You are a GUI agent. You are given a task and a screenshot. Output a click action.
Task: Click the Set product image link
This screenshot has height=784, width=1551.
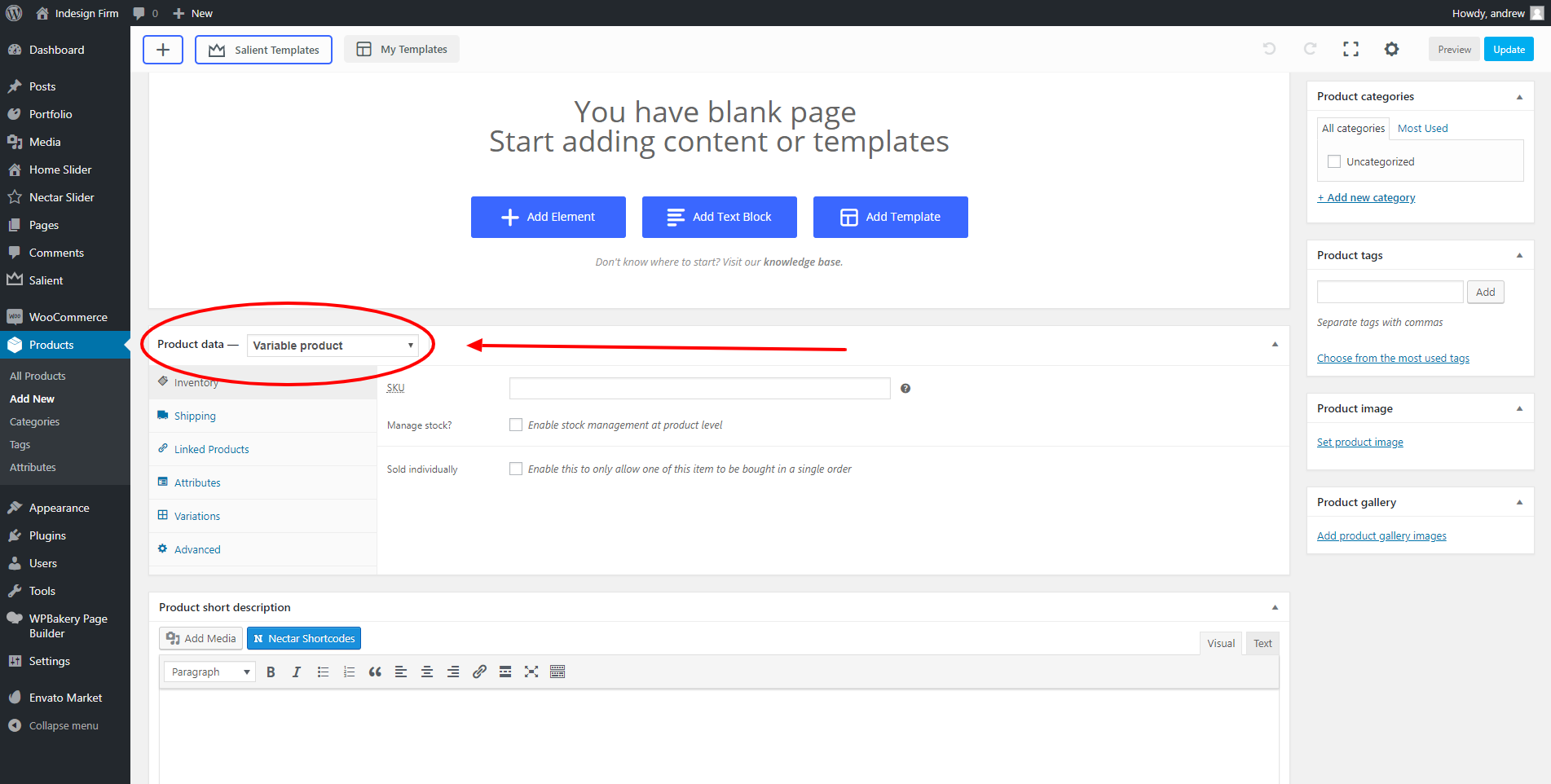[x=1359, y=443]
